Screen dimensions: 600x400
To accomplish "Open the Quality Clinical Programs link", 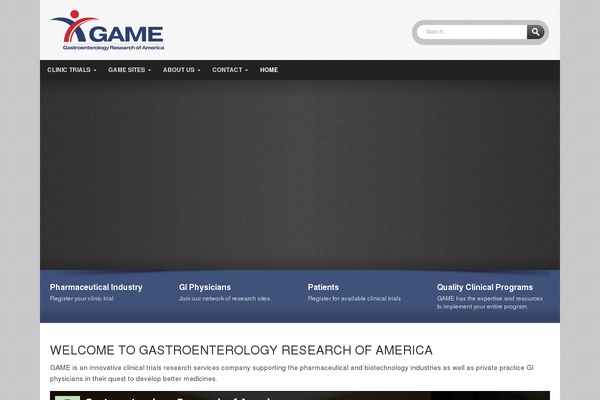I will pos(484,287).
